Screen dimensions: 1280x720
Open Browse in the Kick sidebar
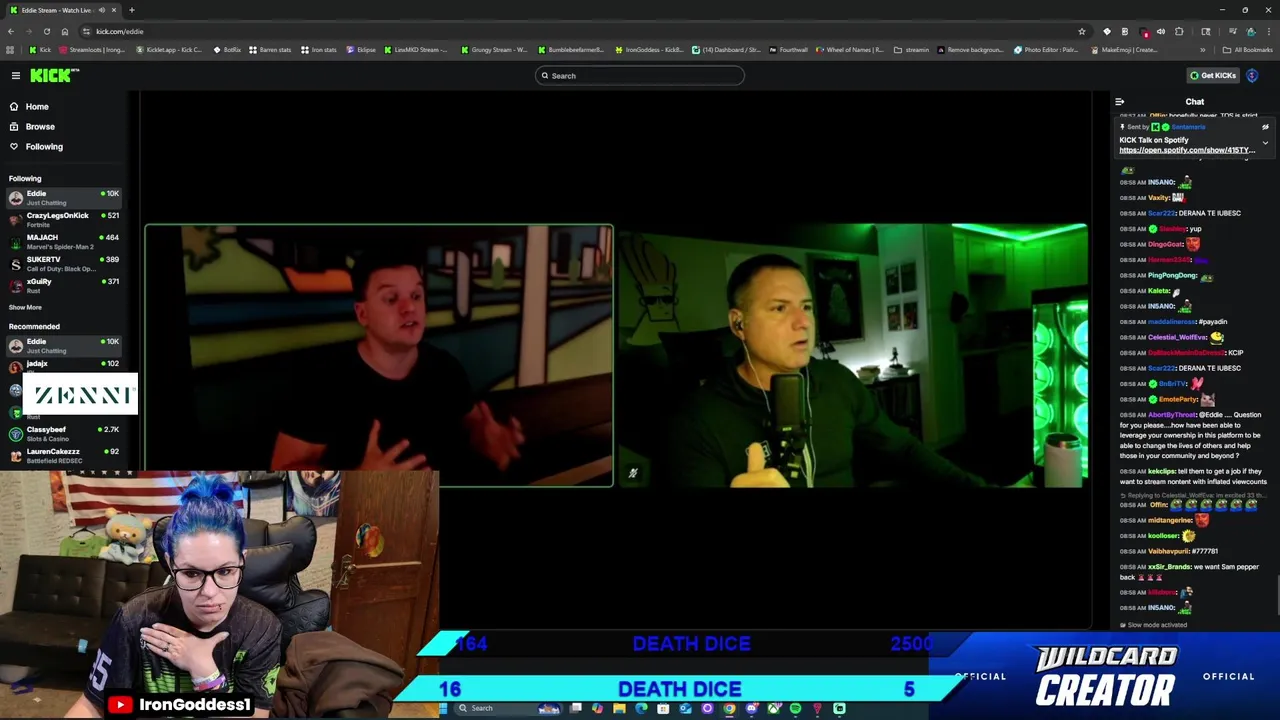40,126
